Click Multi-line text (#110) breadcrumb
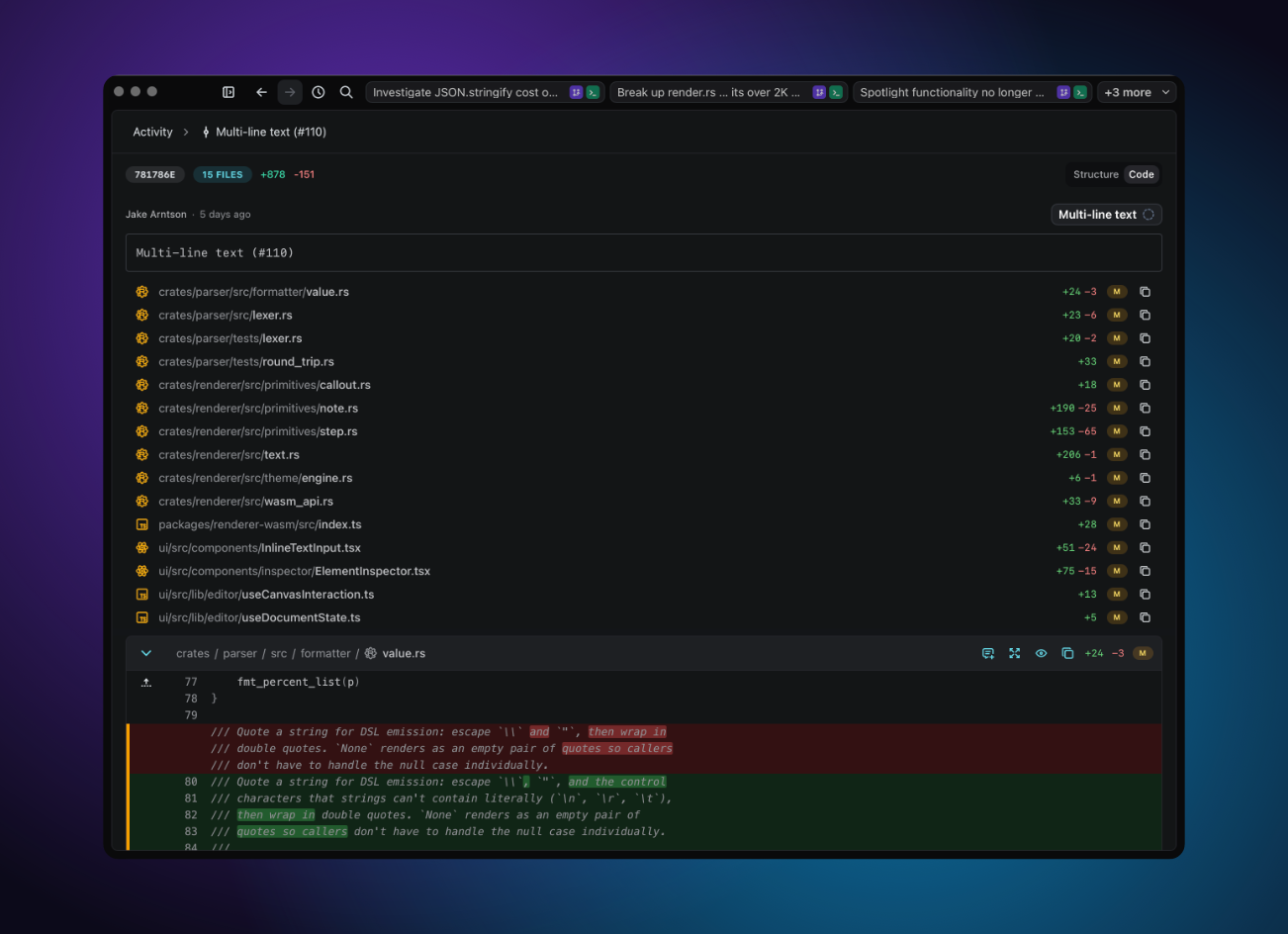The width and height of the screenshot is (1288, 934). [x=263, y=132]
